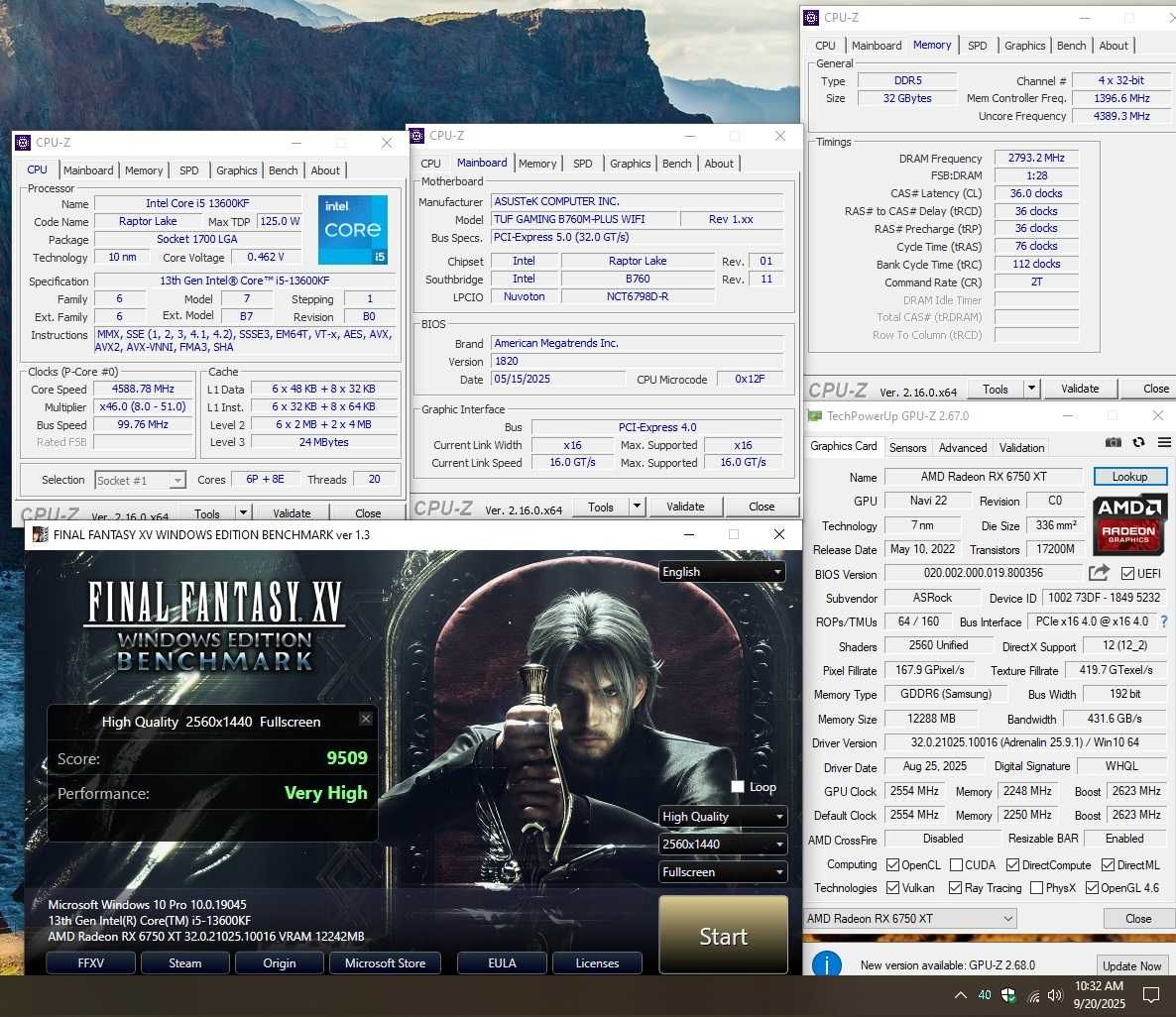1176x1017 pixels.
Task: Click the FFXV link button
Action: pyautogui.click(x=91, y=963)
